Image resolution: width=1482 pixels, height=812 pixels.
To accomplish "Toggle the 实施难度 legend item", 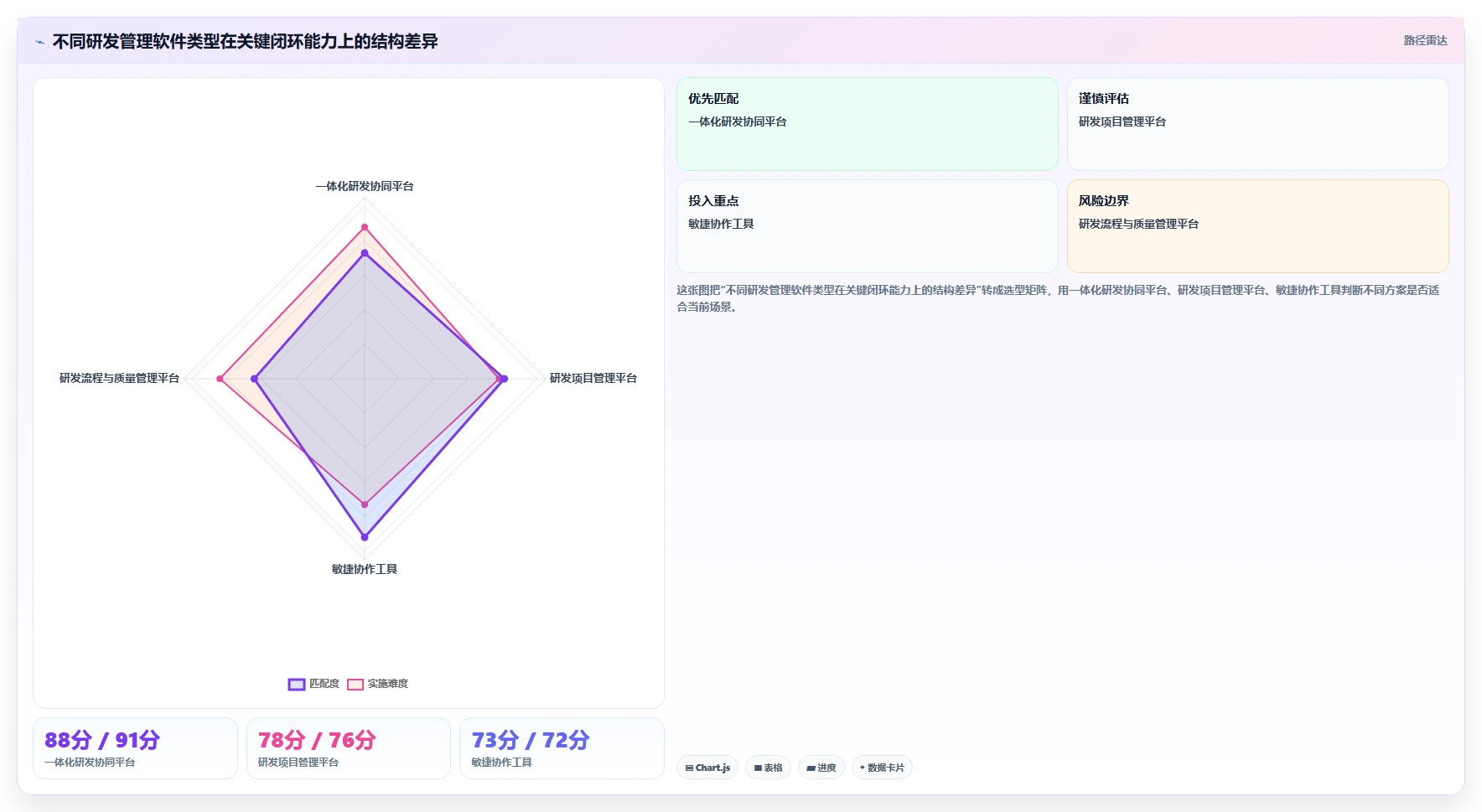I will (378, 684).
